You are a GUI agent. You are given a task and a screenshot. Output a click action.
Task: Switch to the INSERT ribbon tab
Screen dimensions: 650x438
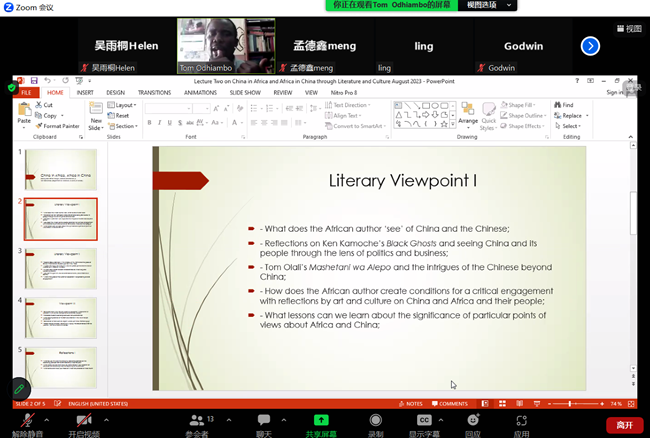click(85, 92)
